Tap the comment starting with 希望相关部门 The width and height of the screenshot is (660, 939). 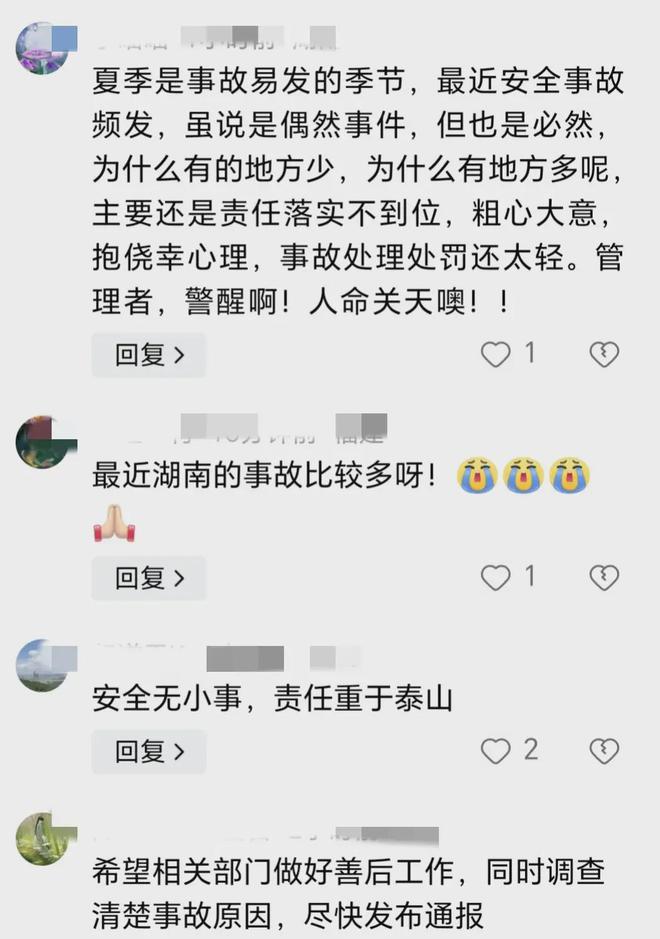[349, 893]
